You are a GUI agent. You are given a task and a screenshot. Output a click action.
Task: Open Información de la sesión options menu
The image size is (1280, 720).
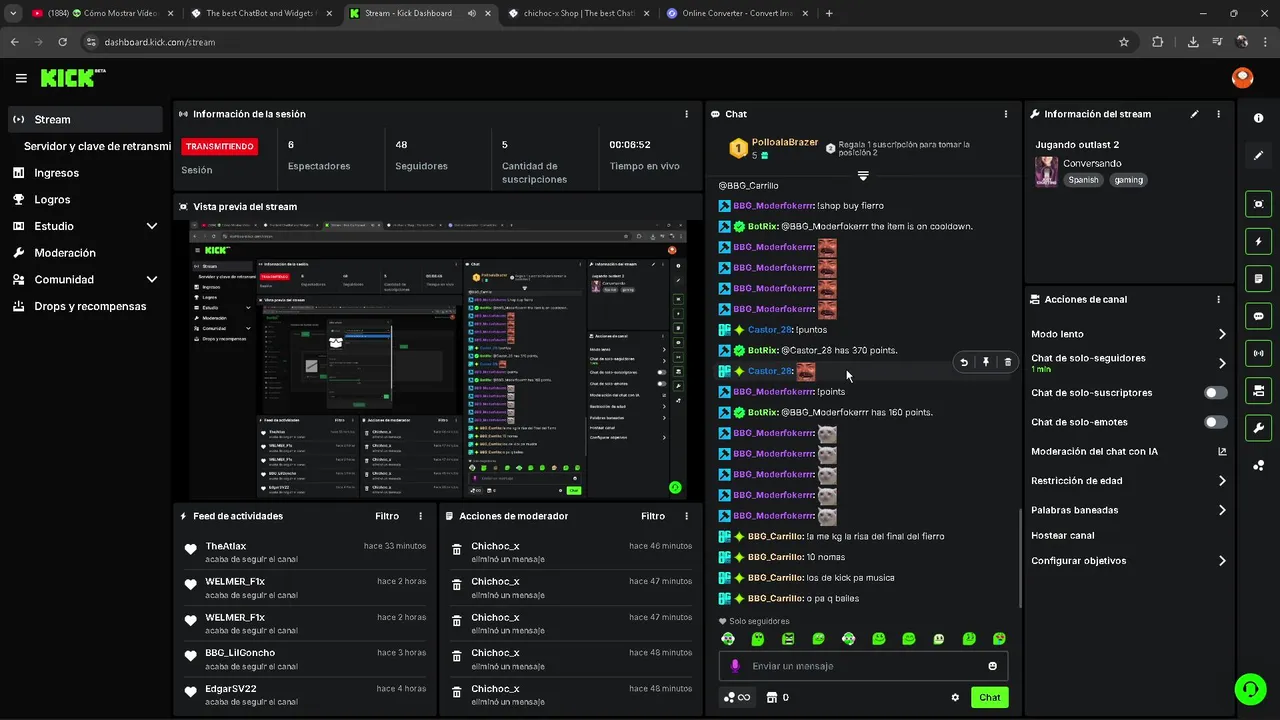pos(686,114)
